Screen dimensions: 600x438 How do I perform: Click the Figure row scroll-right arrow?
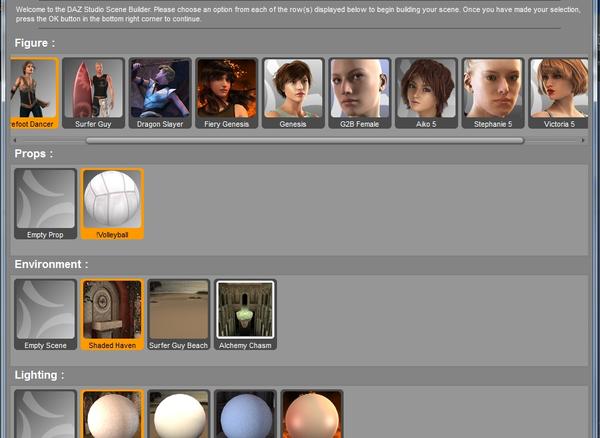(x=583, y=140)
